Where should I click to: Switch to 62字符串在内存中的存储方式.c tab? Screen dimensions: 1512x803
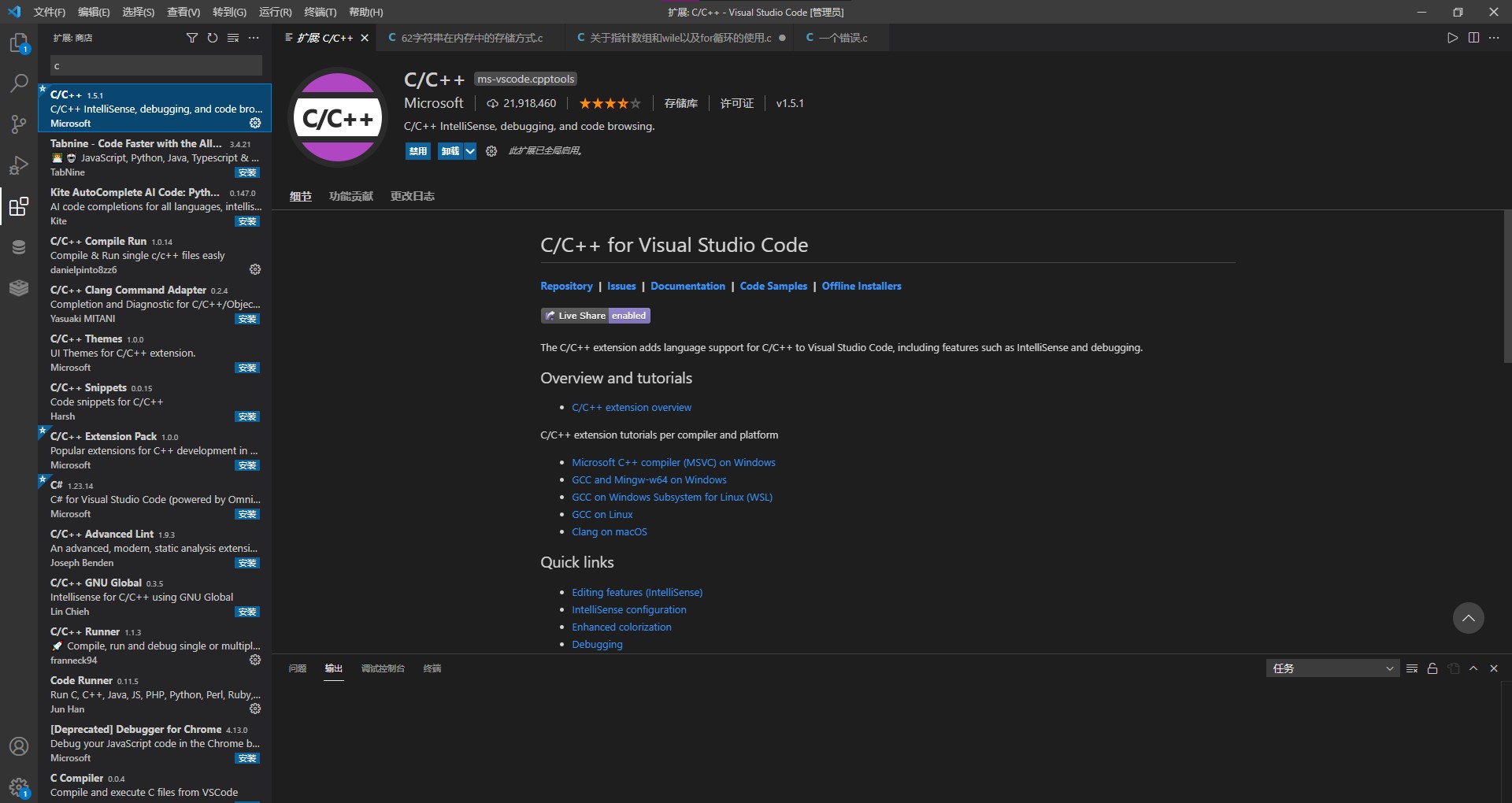pyautogui.click(x=472, y=38)
